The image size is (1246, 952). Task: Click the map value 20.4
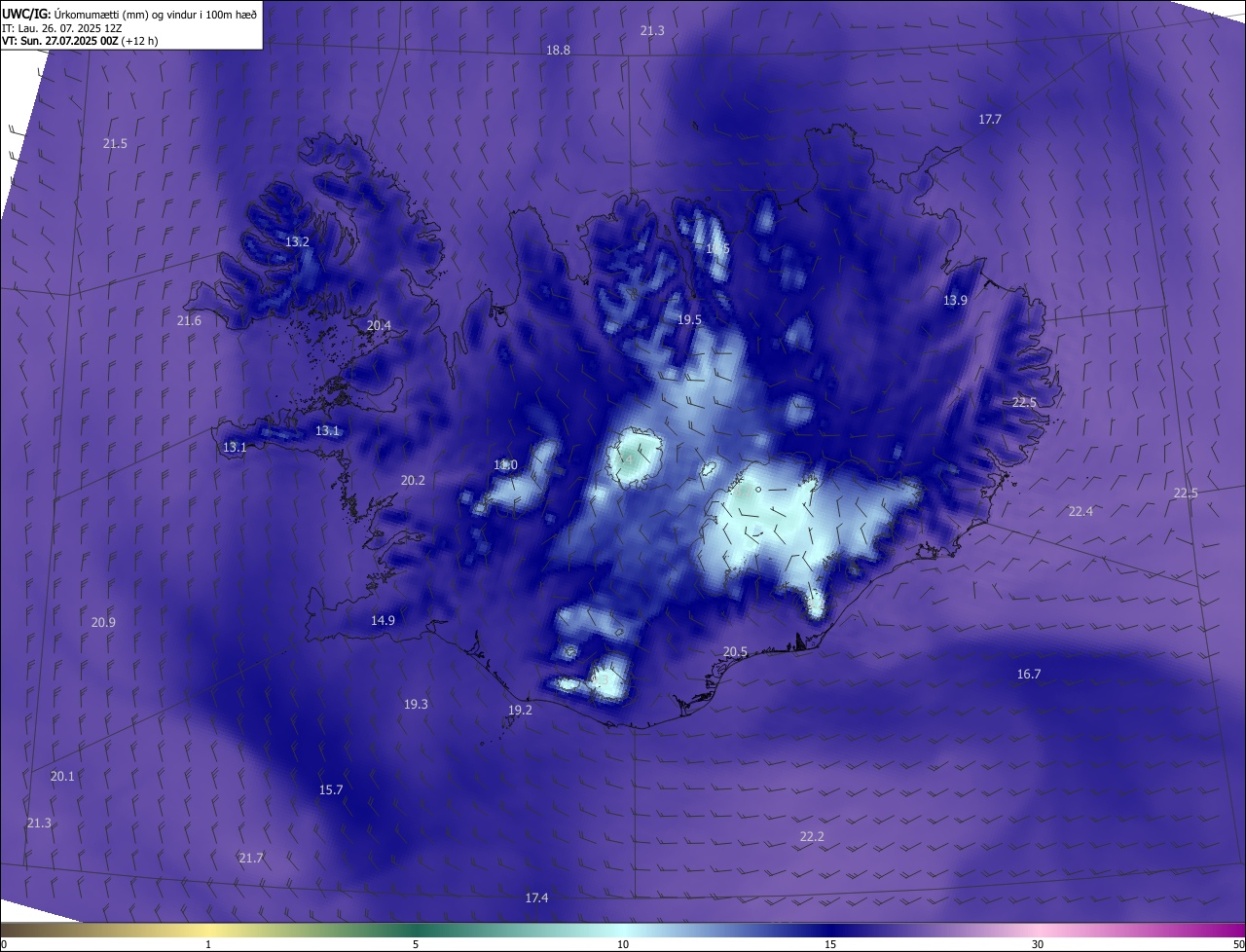tap(379, 325)
